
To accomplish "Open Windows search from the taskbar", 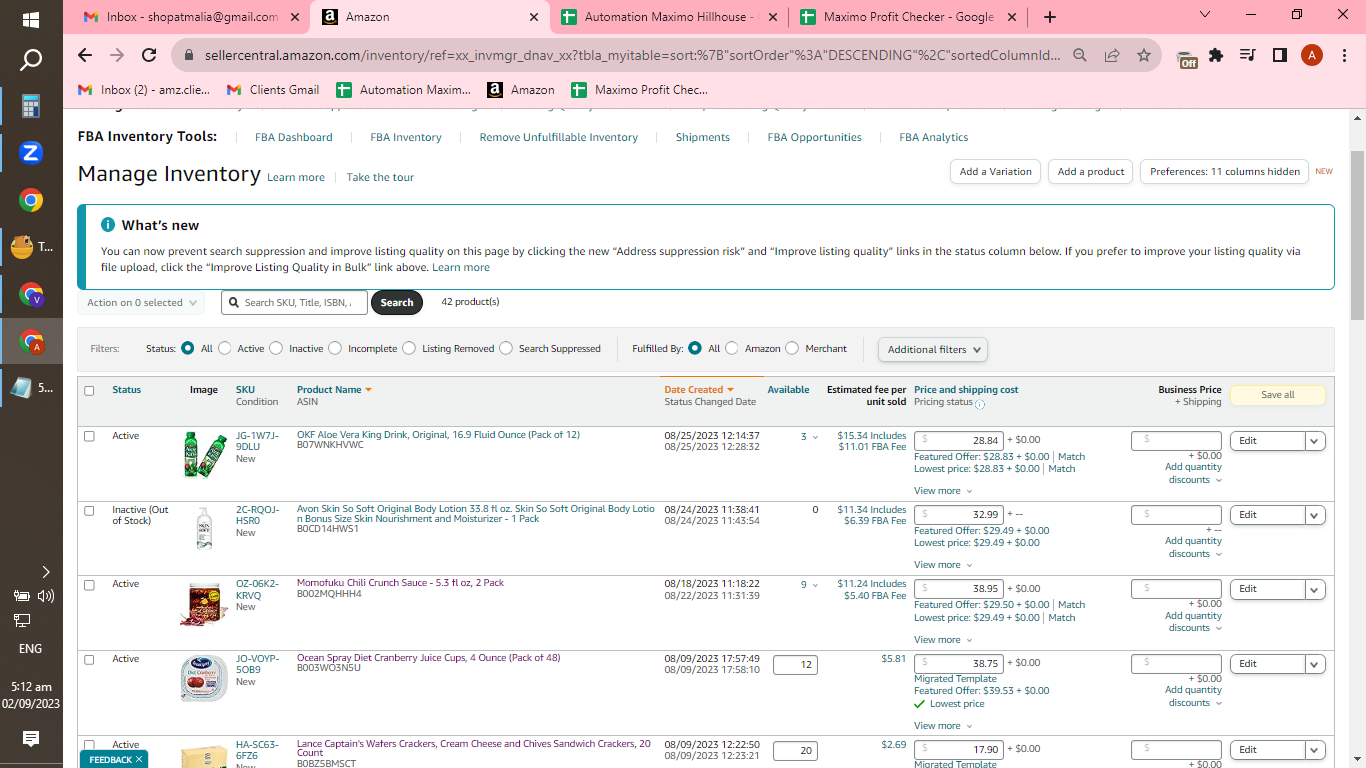I will [31, 60].
